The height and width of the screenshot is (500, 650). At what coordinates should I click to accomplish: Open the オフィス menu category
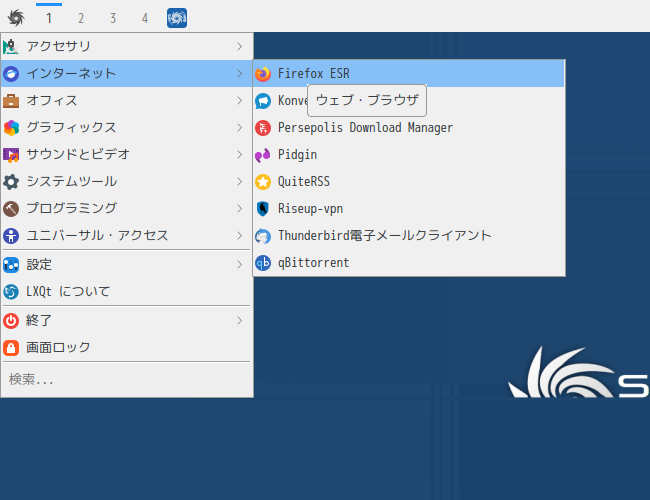pyautogui.click(x=127, y=101)
